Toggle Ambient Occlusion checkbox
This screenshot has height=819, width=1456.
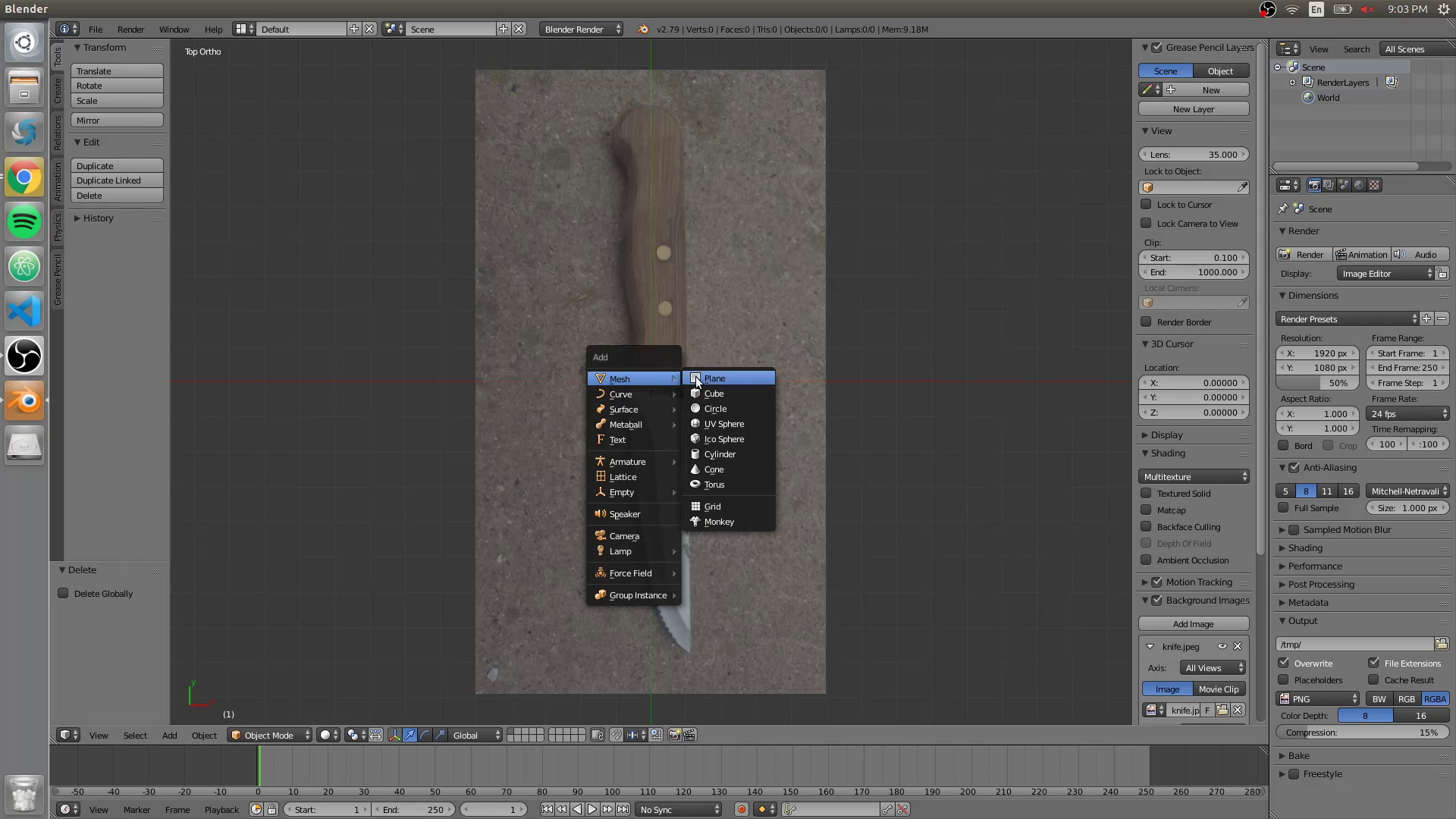[1147, 560]
